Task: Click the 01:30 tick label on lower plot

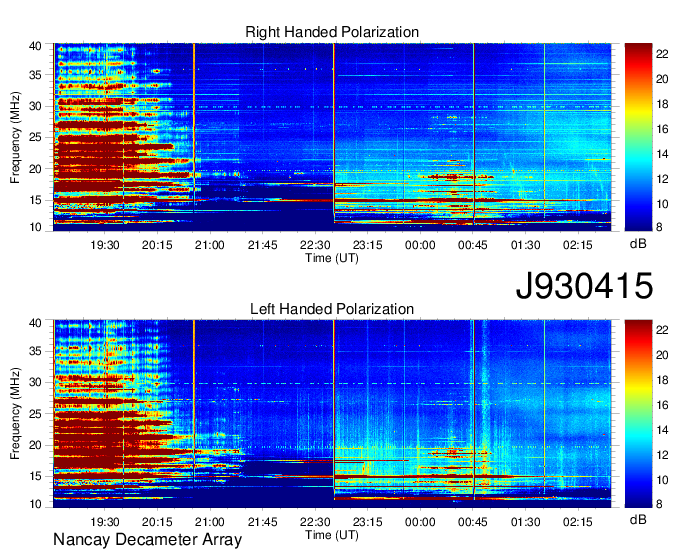Action: coord(526,522)
